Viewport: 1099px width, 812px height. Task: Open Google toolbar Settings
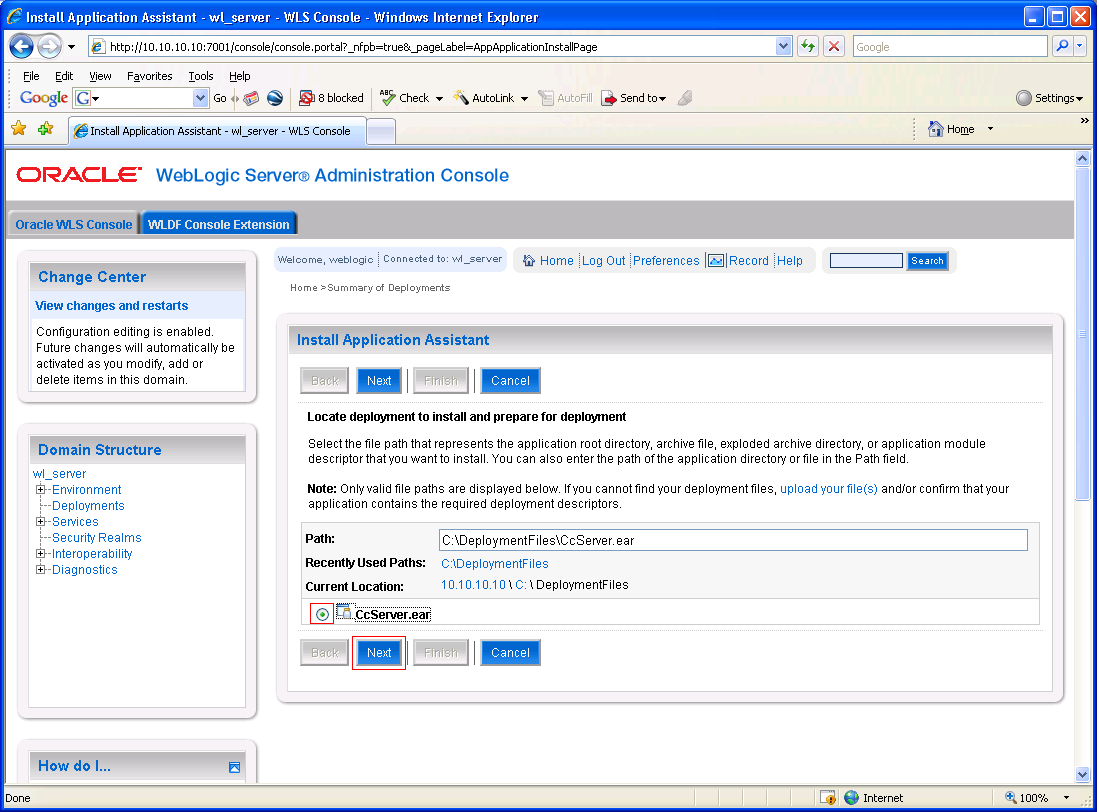pyautogui.click(x=1049, y=98)
